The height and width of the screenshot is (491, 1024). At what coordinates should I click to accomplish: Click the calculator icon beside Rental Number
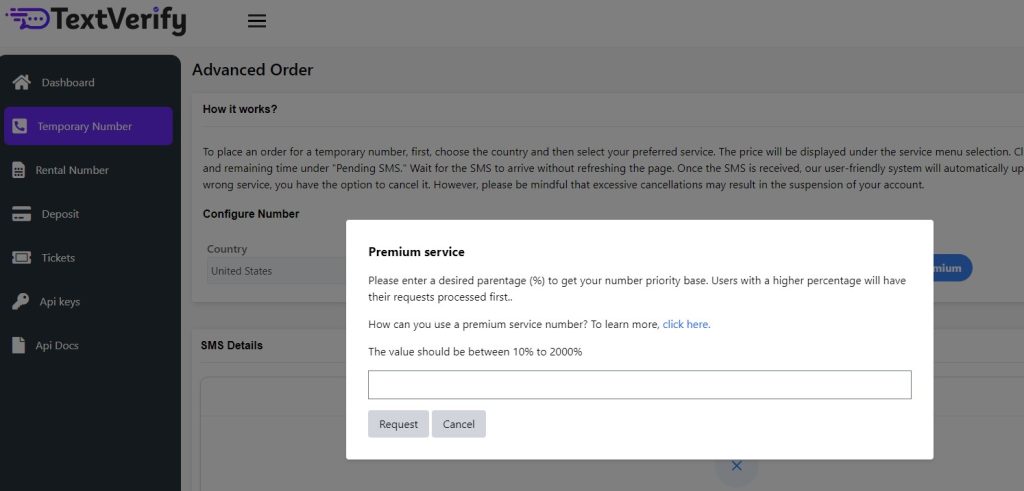(x=19, y=170)
